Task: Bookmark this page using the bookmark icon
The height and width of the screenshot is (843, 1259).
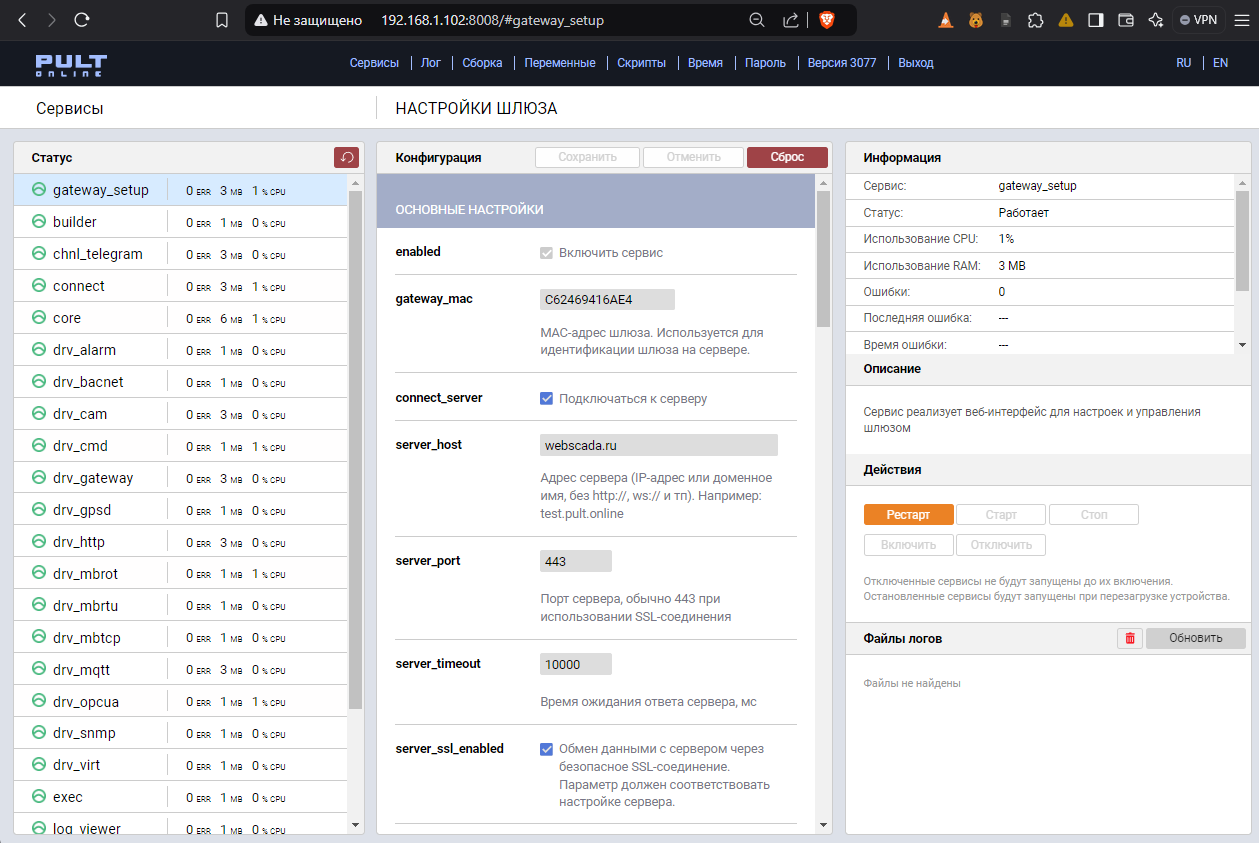Action: click(222, 20)
